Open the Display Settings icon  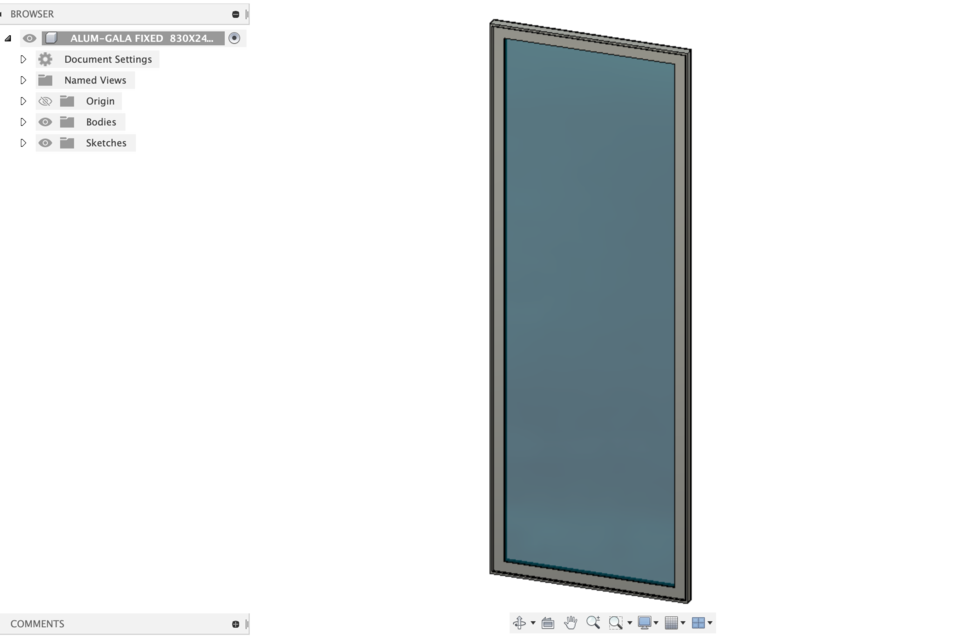(646, 622)
